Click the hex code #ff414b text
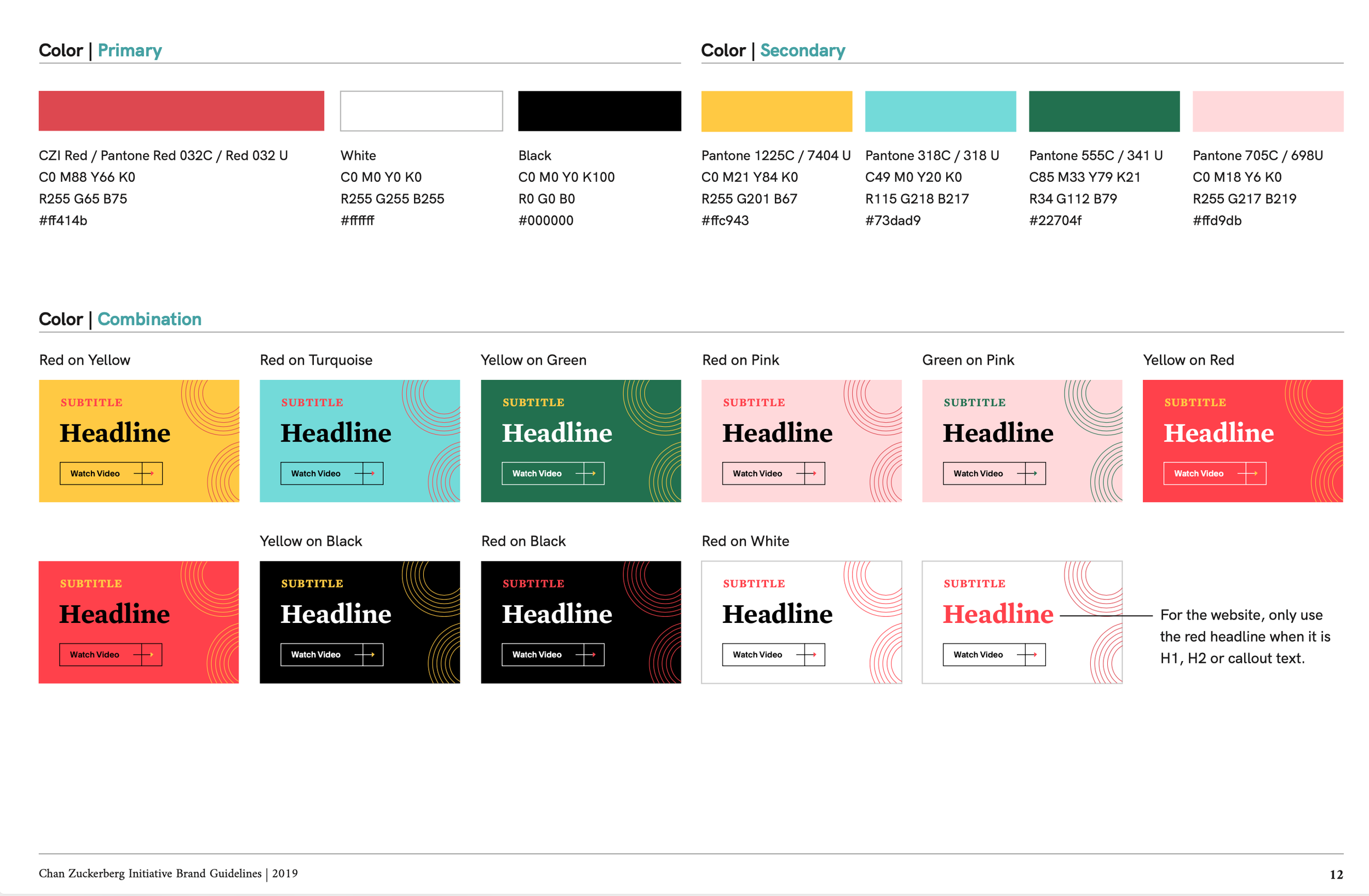This screenshot has width=1369, height=896. coord(64,221)
